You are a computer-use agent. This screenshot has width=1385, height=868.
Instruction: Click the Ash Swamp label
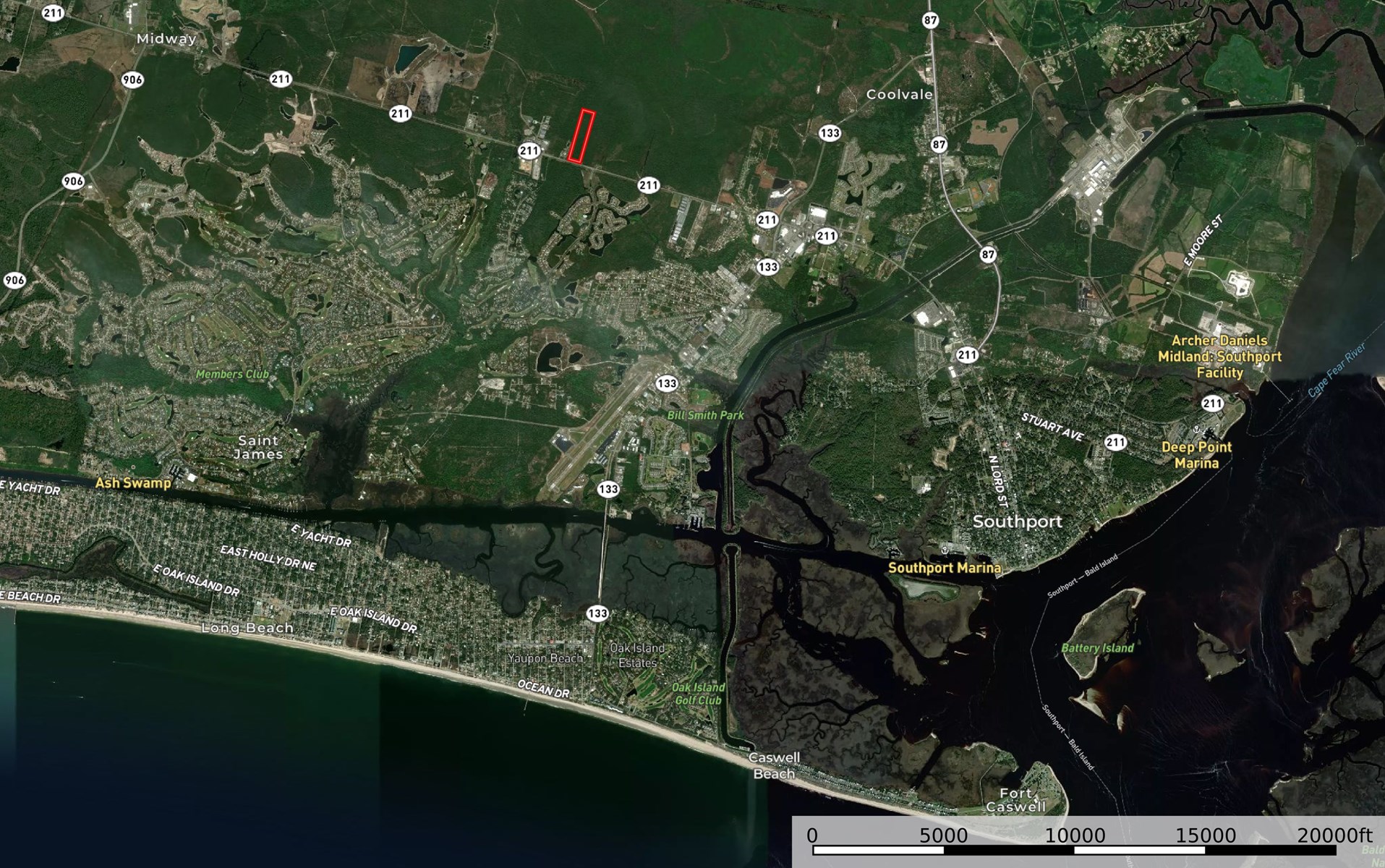pos(134,482)
